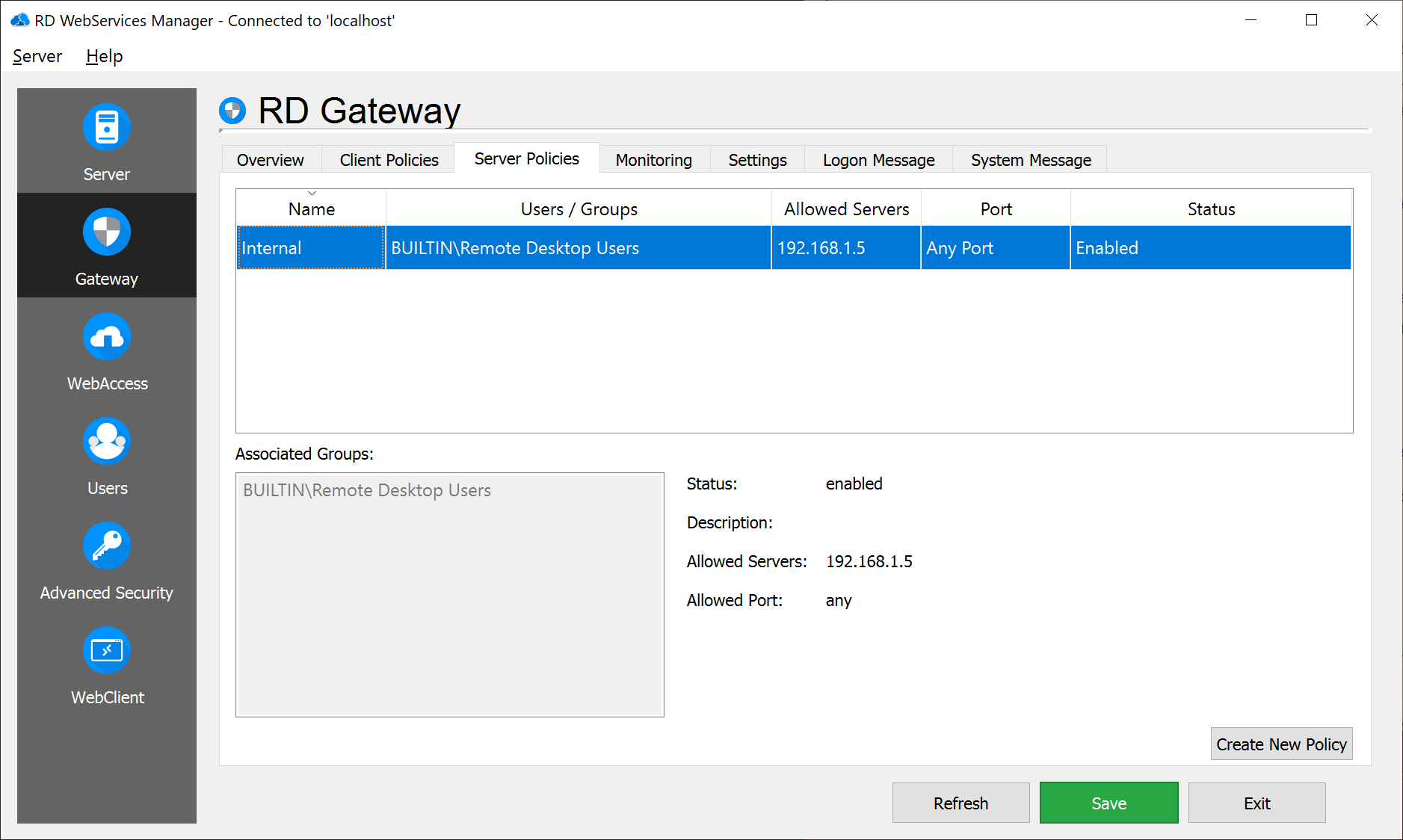Sort by the Name column header

[311, 209]
